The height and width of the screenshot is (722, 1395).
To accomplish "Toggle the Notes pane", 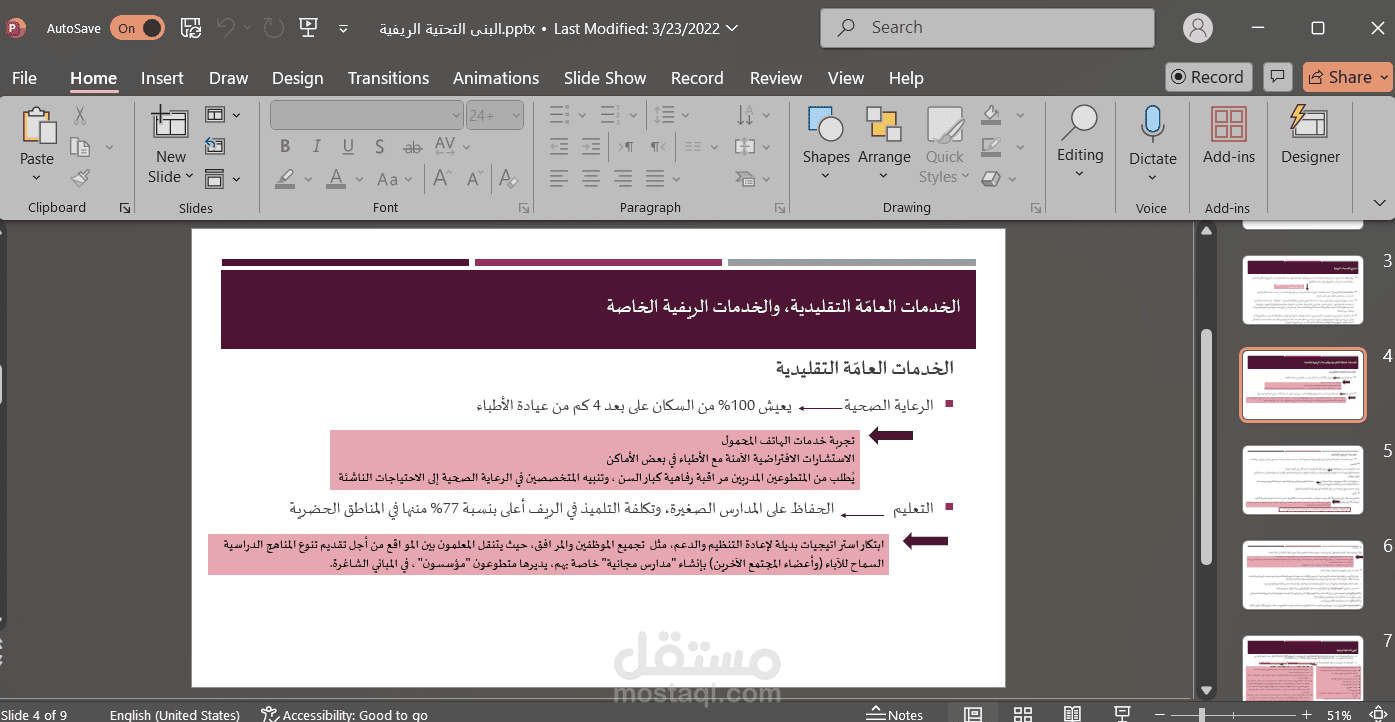I will click(x=893, y=714).
